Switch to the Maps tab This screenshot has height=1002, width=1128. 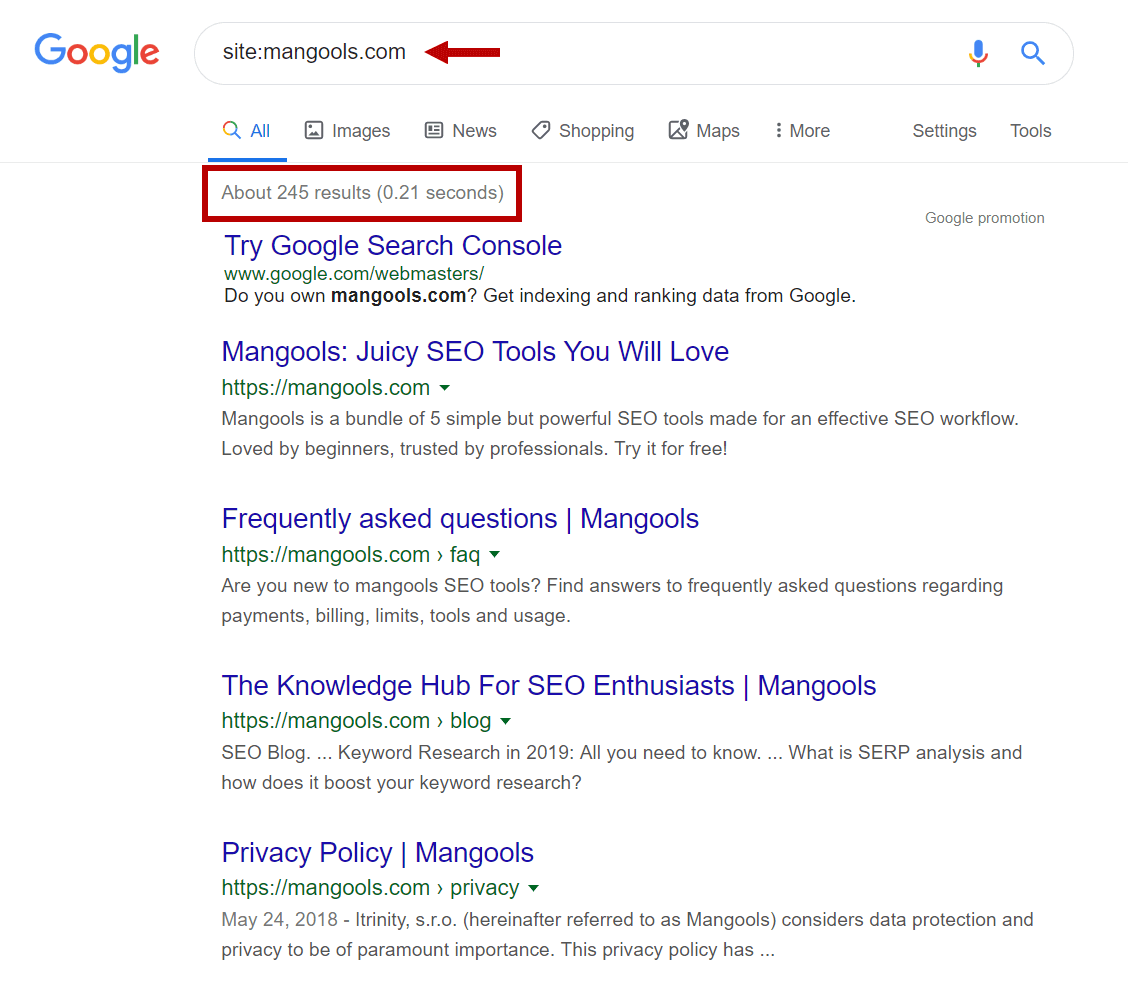tap(704, 130)
